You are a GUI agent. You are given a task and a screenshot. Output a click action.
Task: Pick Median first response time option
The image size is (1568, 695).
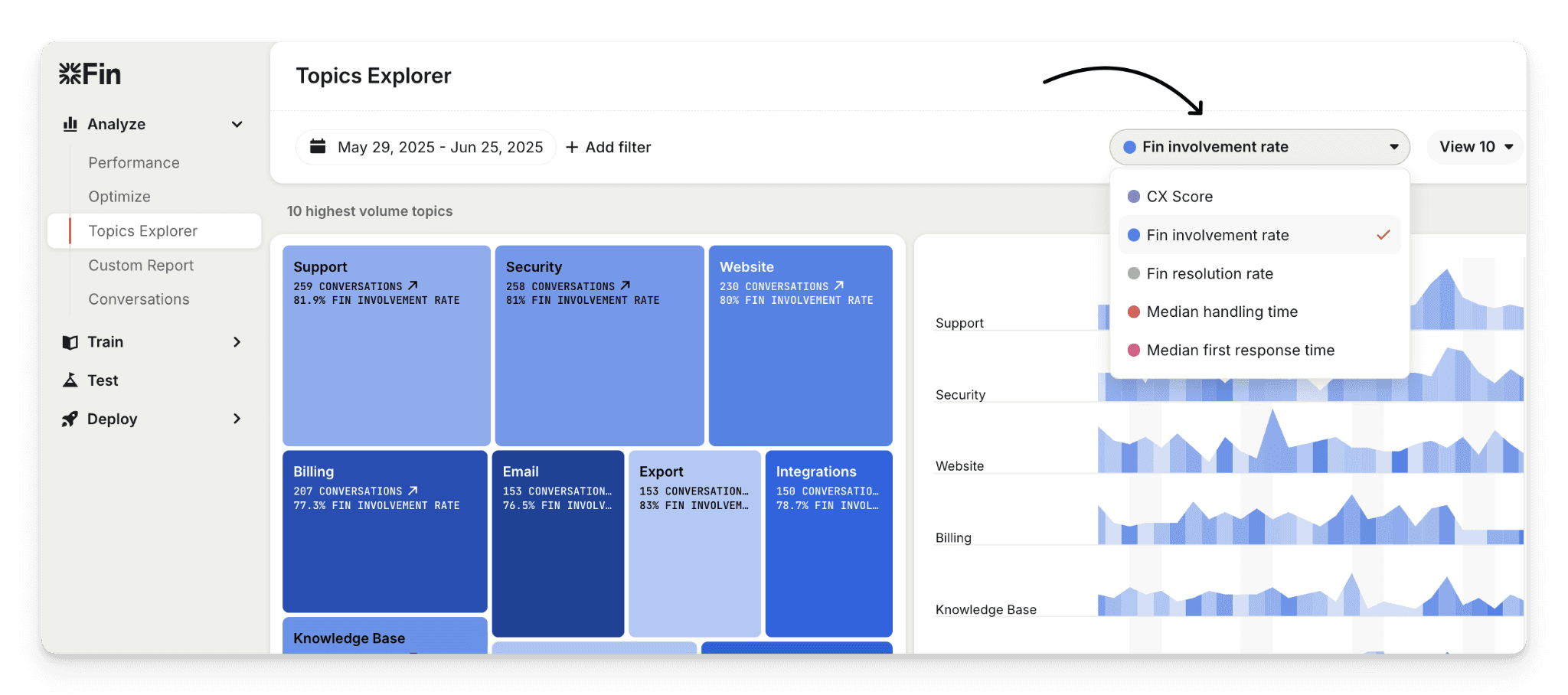[1259, 350]
